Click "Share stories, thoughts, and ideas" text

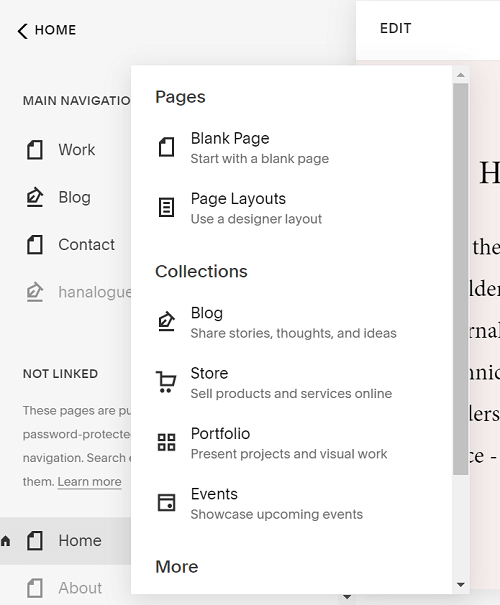click(x=294, y=333)
